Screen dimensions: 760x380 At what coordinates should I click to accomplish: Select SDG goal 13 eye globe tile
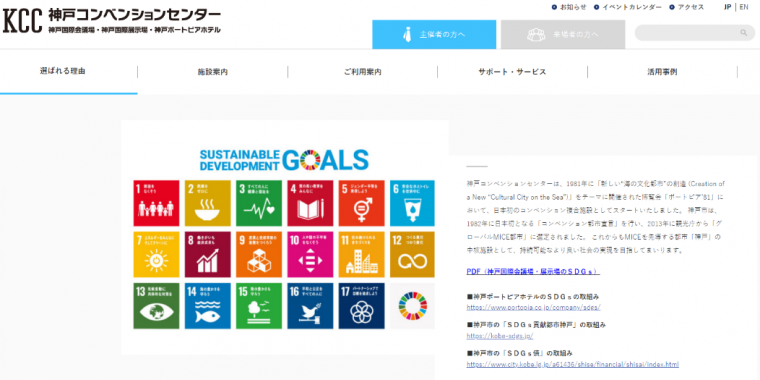[x=156, y=306]
